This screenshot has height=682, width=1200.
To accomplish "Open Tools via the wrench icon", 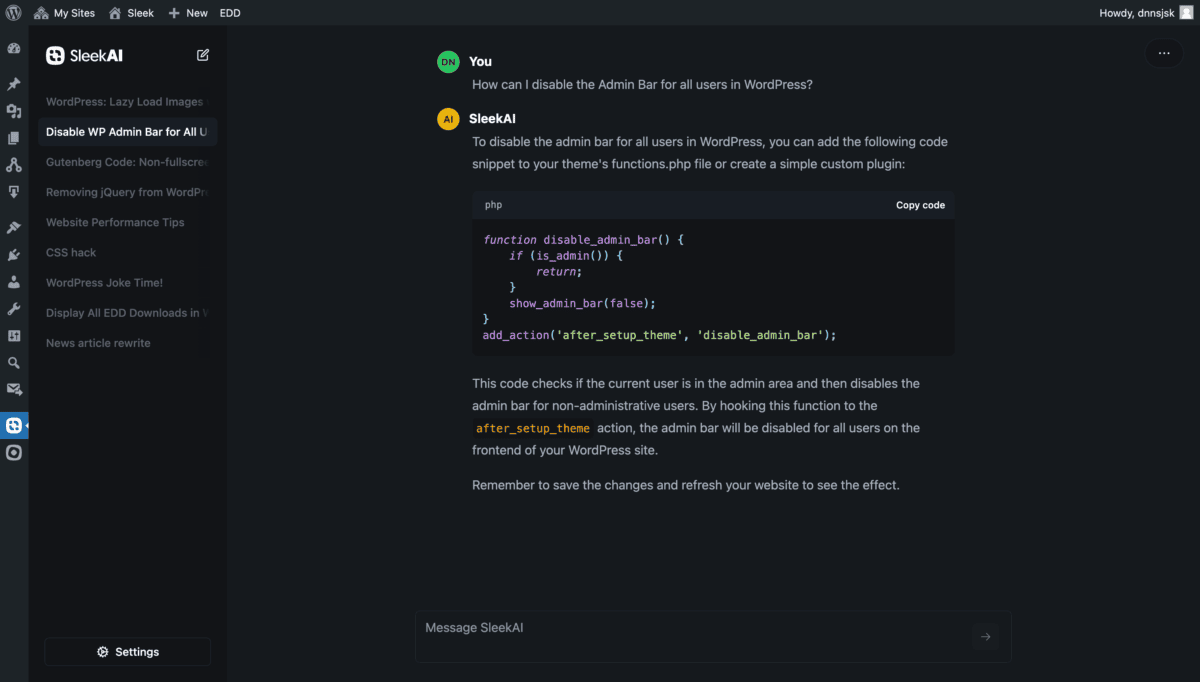I will pos(14,309).
